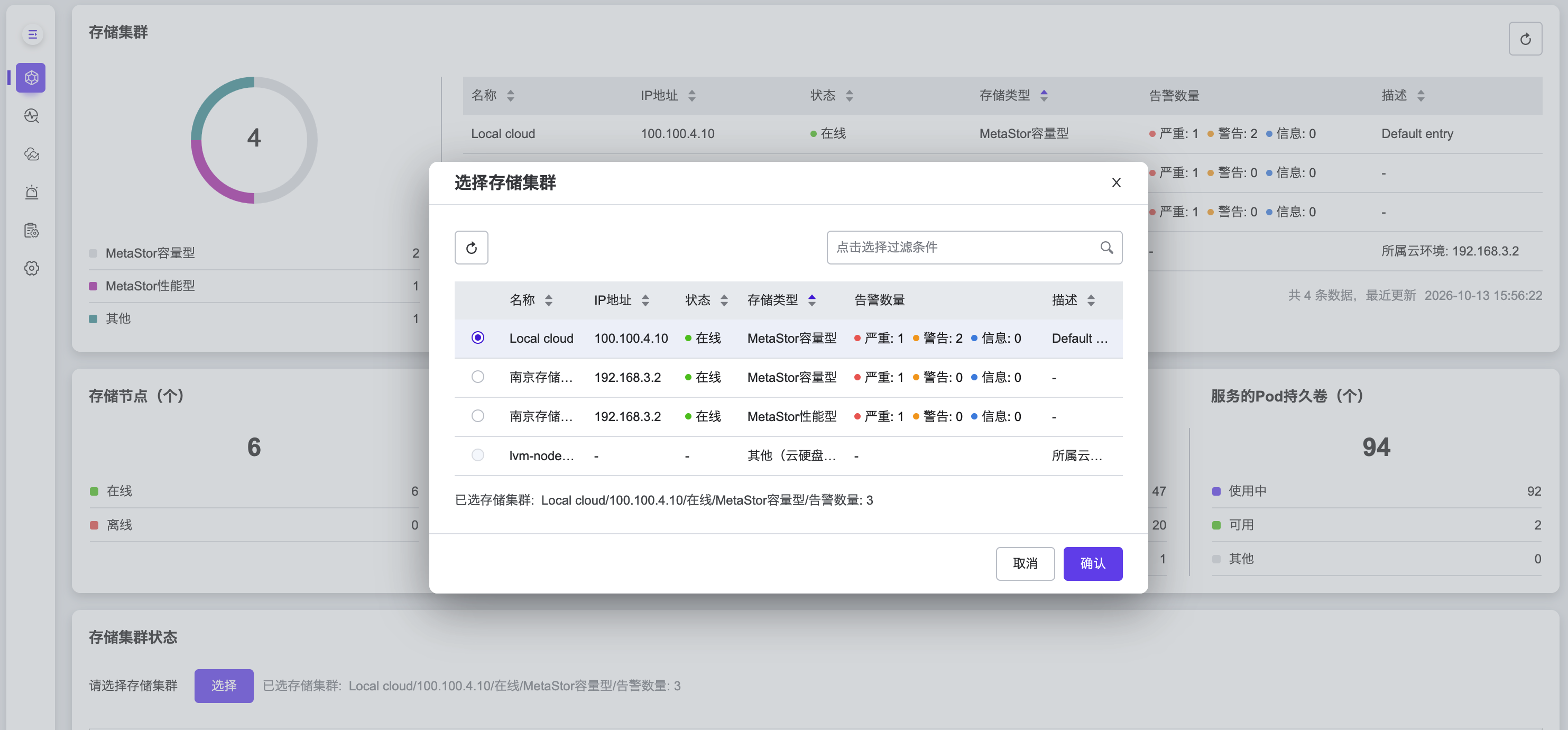The image size is (1568, 730).
Task: Click the 其他 legend entry under donut chart
Action: pyautogui.click(x=254, y=319)
